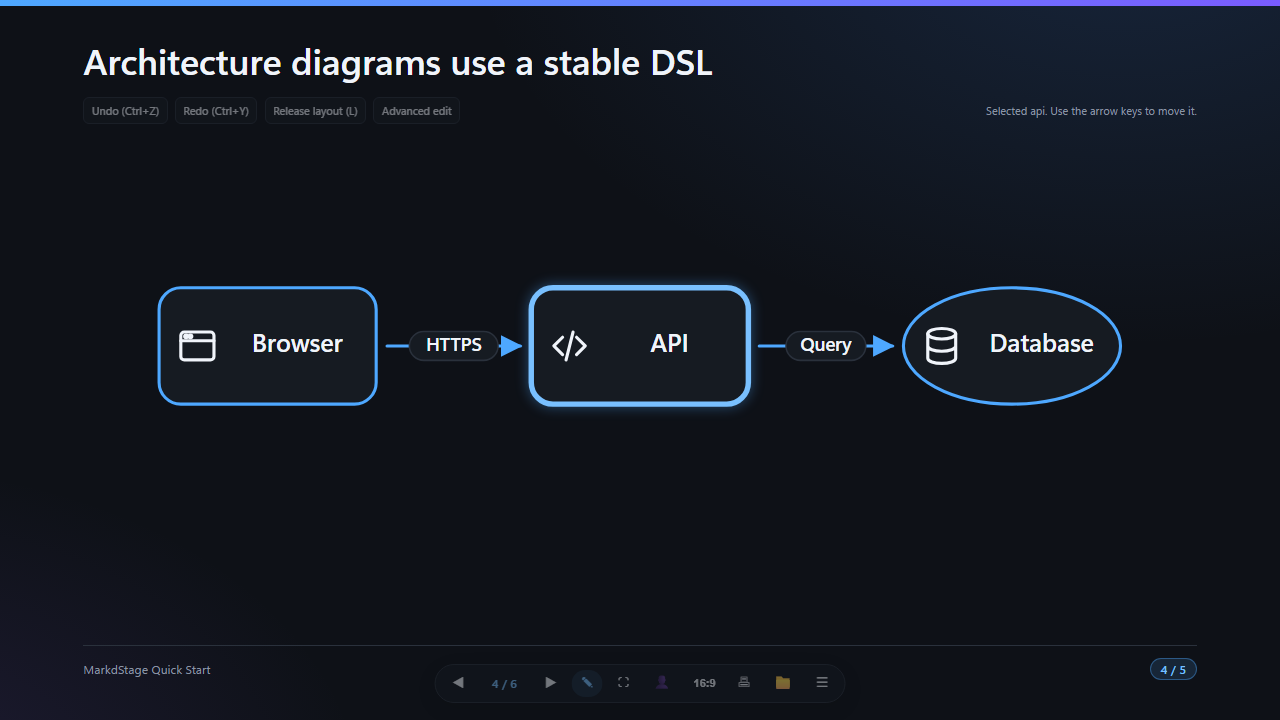Click the Browser node label text
Image resolution: width=1280 pixels, height=720 pixels.
[x=297, y=344]
